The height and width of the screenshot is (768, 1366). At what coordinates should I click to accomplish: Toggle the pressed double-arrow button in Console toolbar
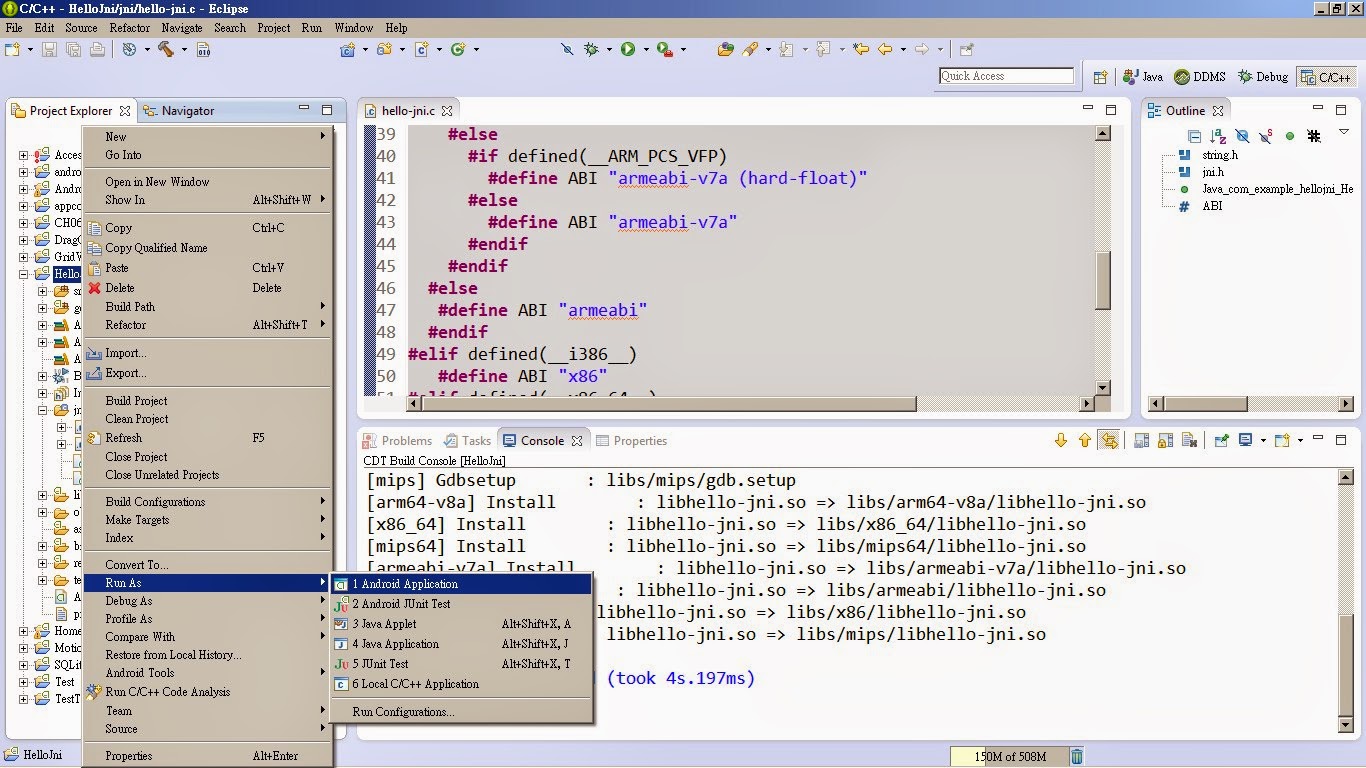[x=1108, y=440]
